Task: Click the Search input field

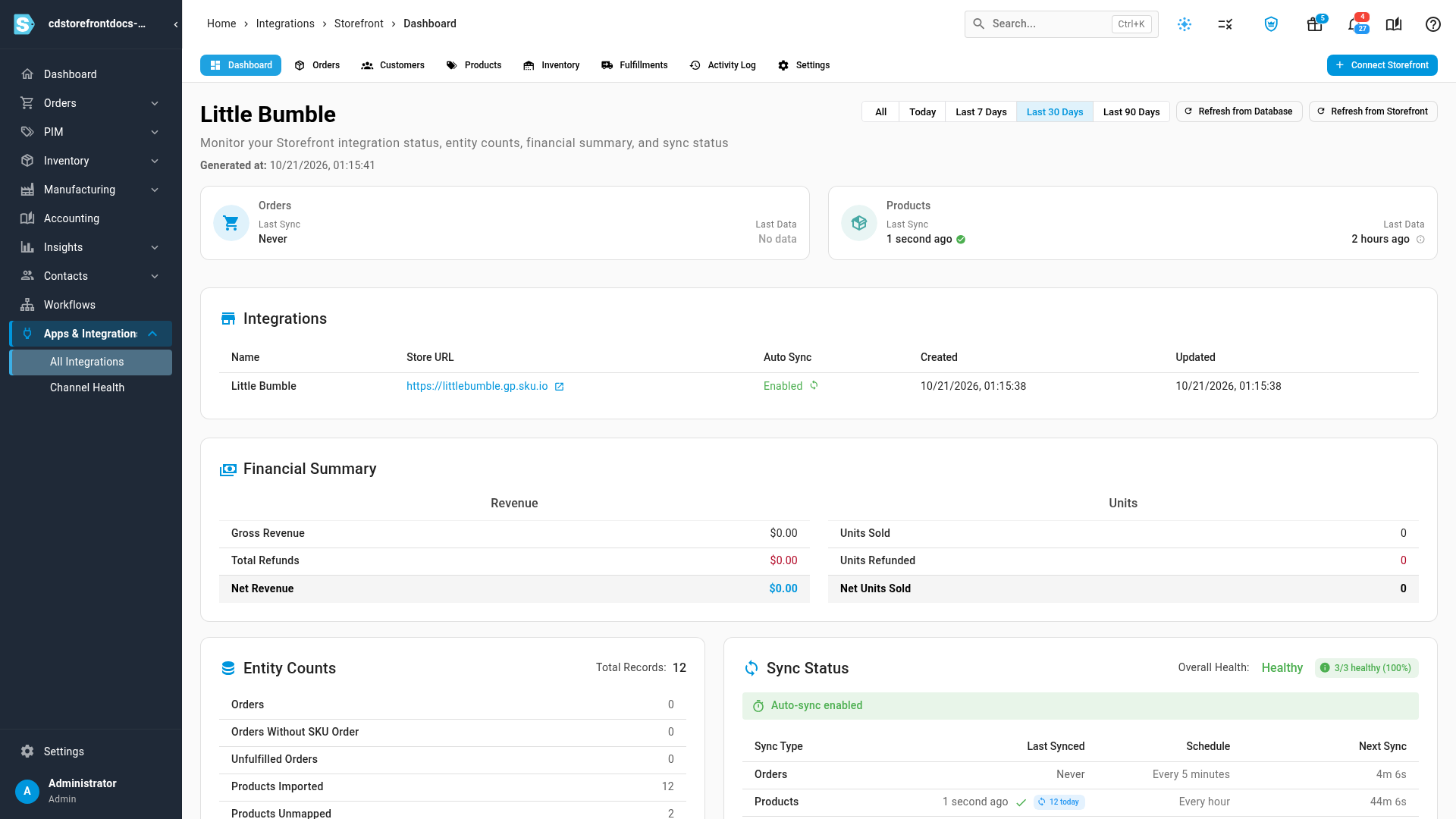Action: click(x=1061, y=24)
